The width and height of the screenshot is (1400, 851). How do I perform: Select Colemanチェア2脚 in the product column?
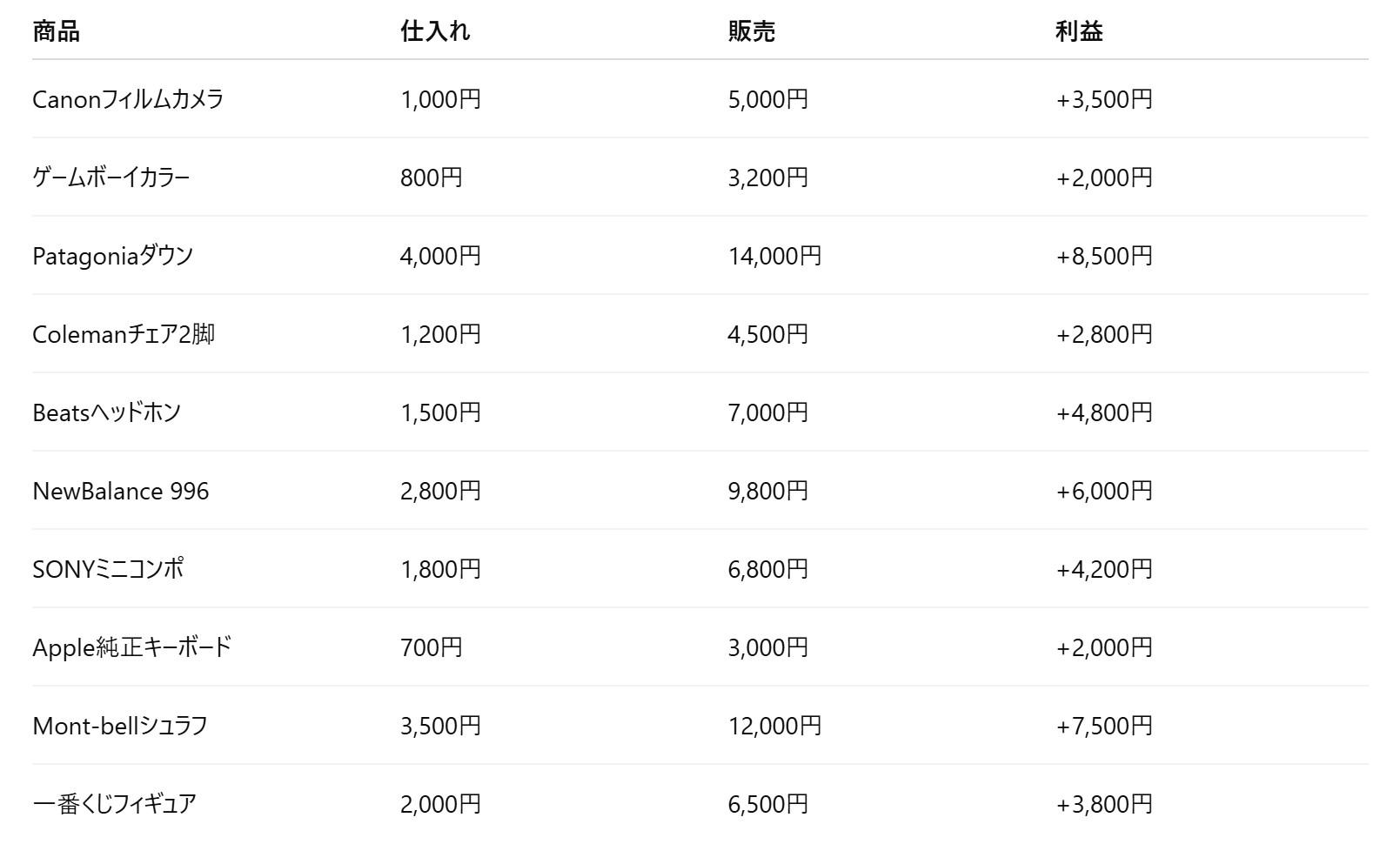pyautogui.click(x=124, y=334)
